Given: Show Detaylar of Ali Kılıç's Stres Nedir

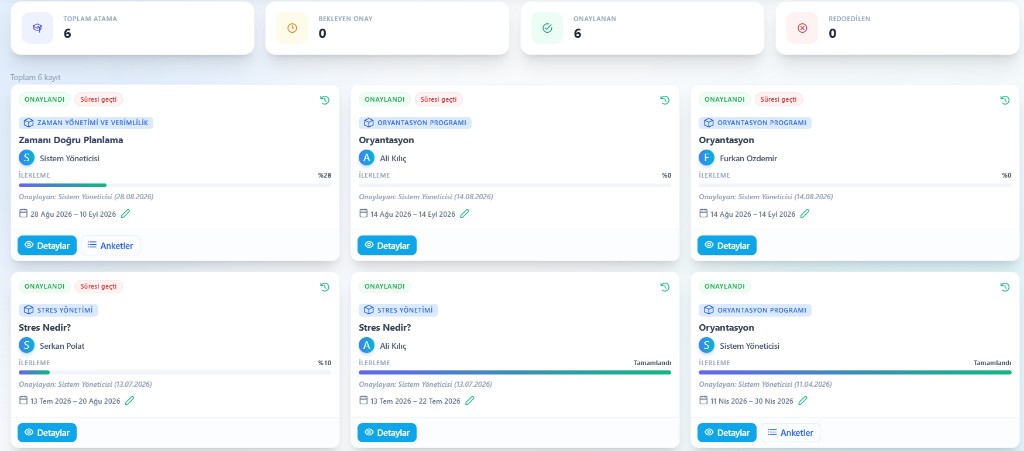Looking at the screenshot, I should (x=387, y=432).
